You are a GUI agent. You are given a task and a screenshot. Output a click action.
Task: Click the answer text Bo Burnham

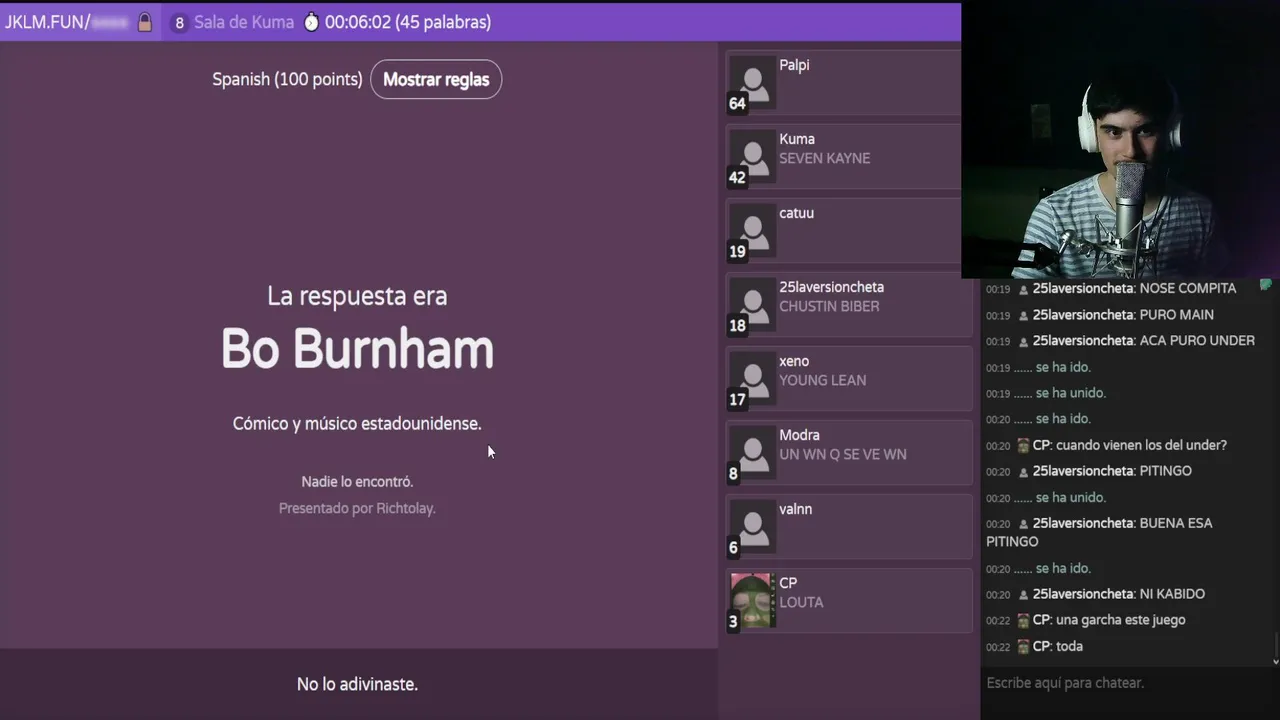coord(357,349)
